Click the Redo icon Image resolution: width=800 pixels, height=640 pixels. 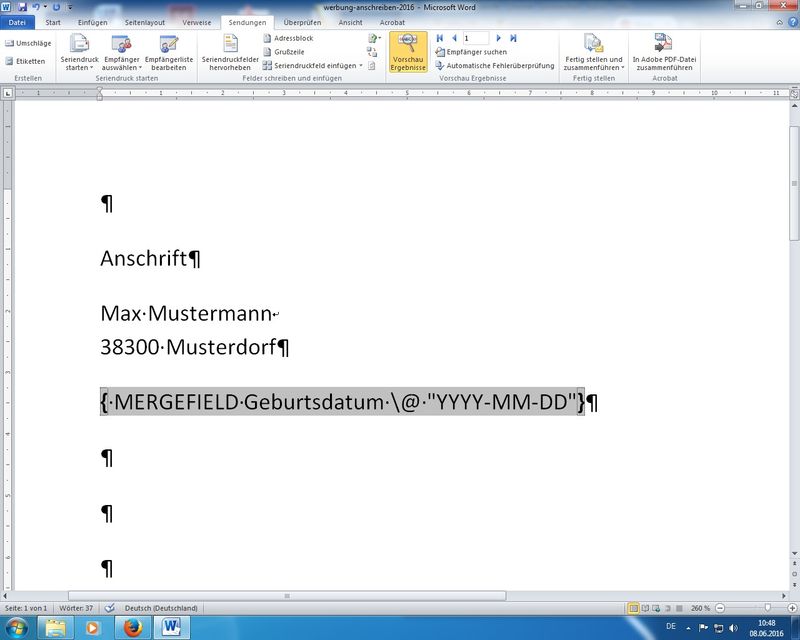coord(56,7)
